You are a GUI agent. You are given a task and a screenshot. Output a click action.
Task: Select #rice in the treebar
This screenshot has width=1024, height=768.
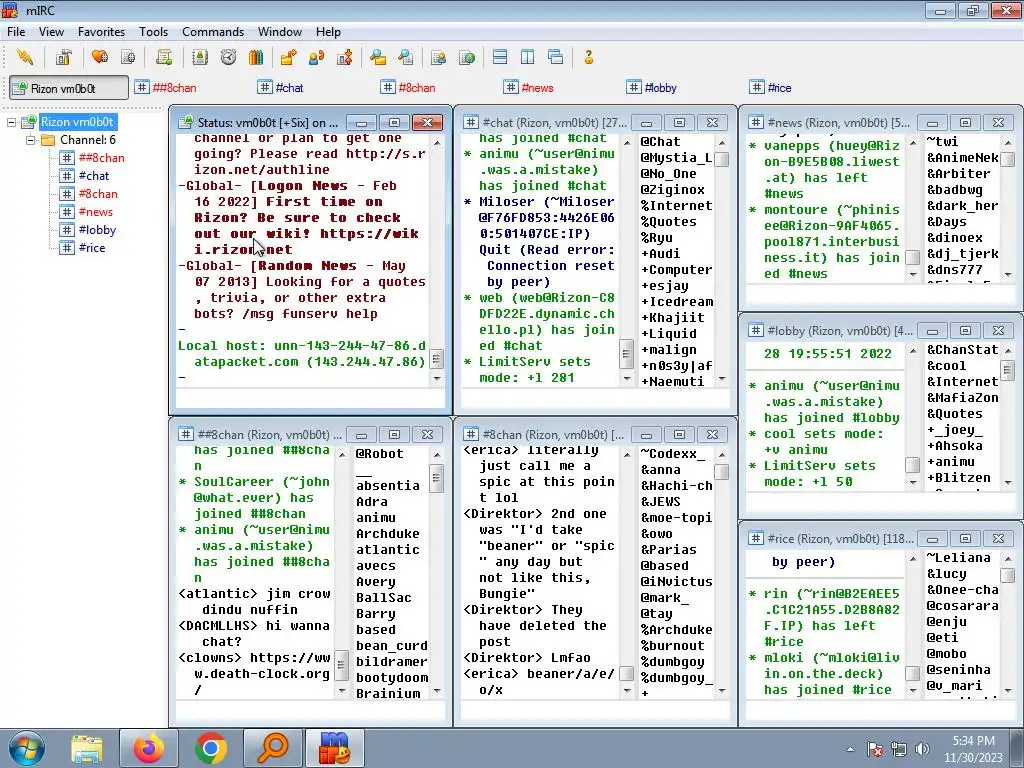pos(91,248)
